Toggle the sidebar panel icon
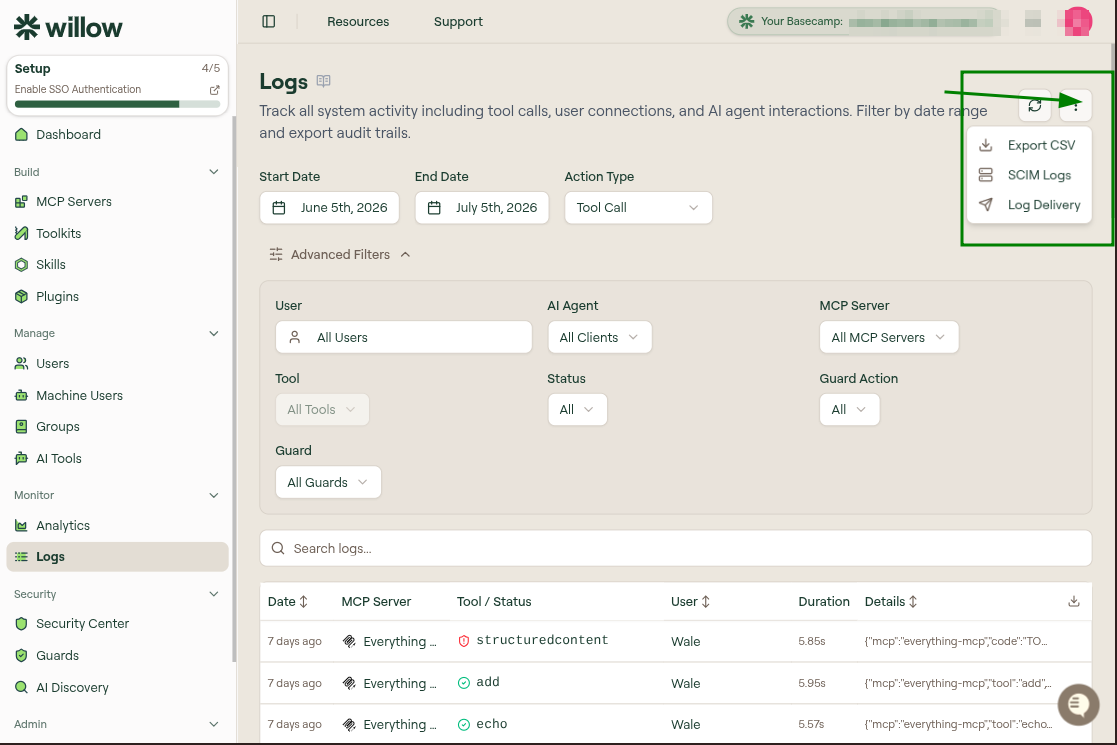This screenshot has width=1117, height=745. tap(269, 21)
